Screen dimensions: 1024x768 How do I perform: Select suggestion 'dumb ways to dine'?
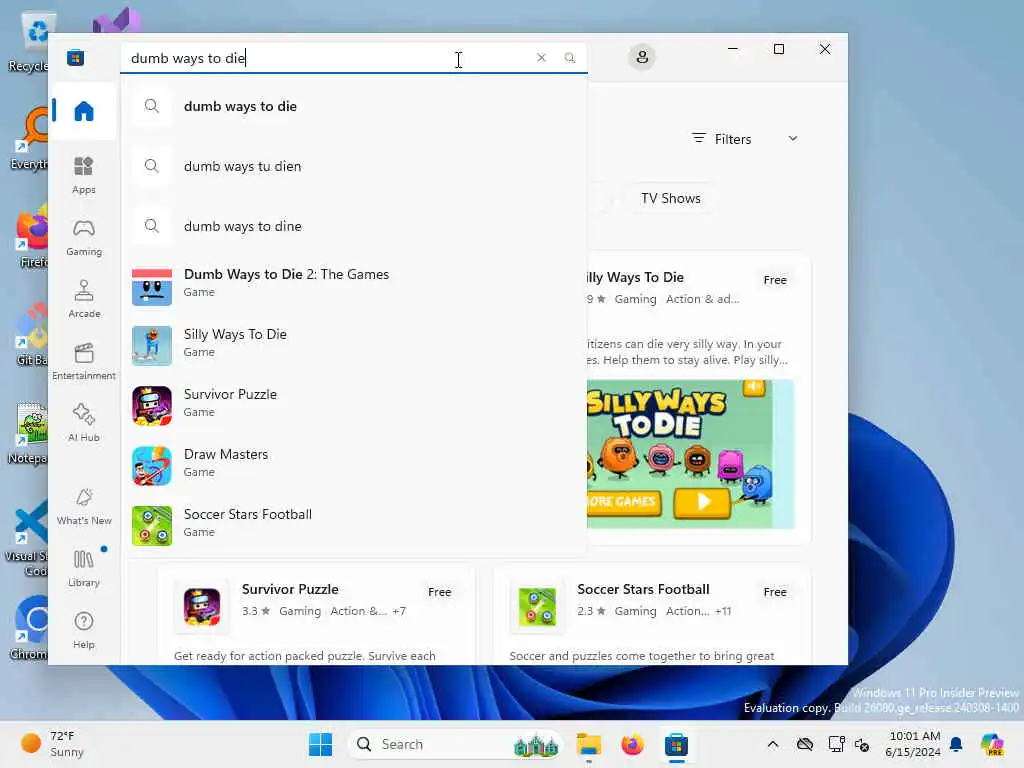354,226
